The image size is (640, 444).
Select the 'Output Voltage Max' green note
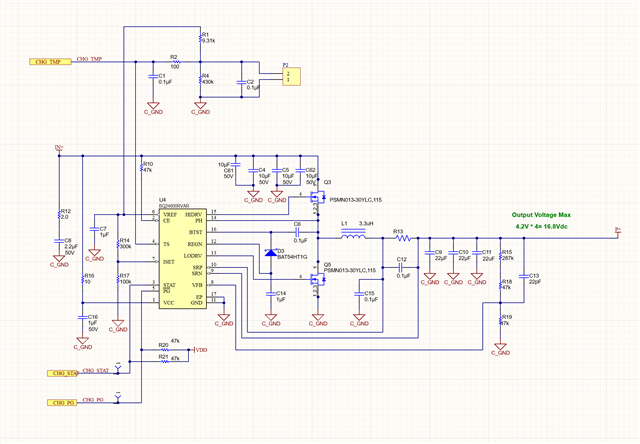point(541,215)
